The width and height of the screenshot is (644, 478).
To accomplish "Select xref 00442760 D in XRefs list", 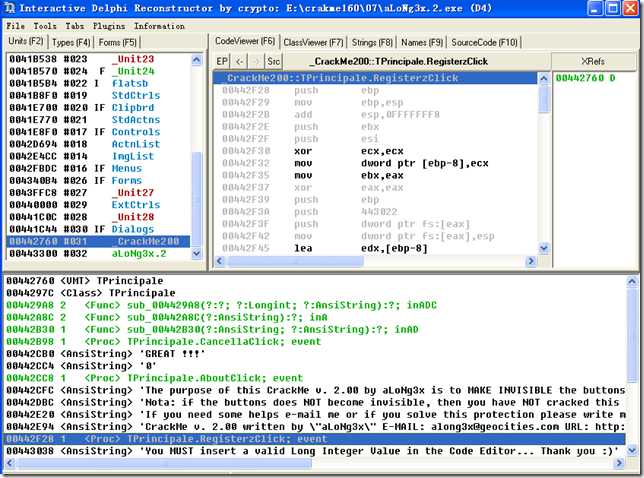I will pos(586,78).
